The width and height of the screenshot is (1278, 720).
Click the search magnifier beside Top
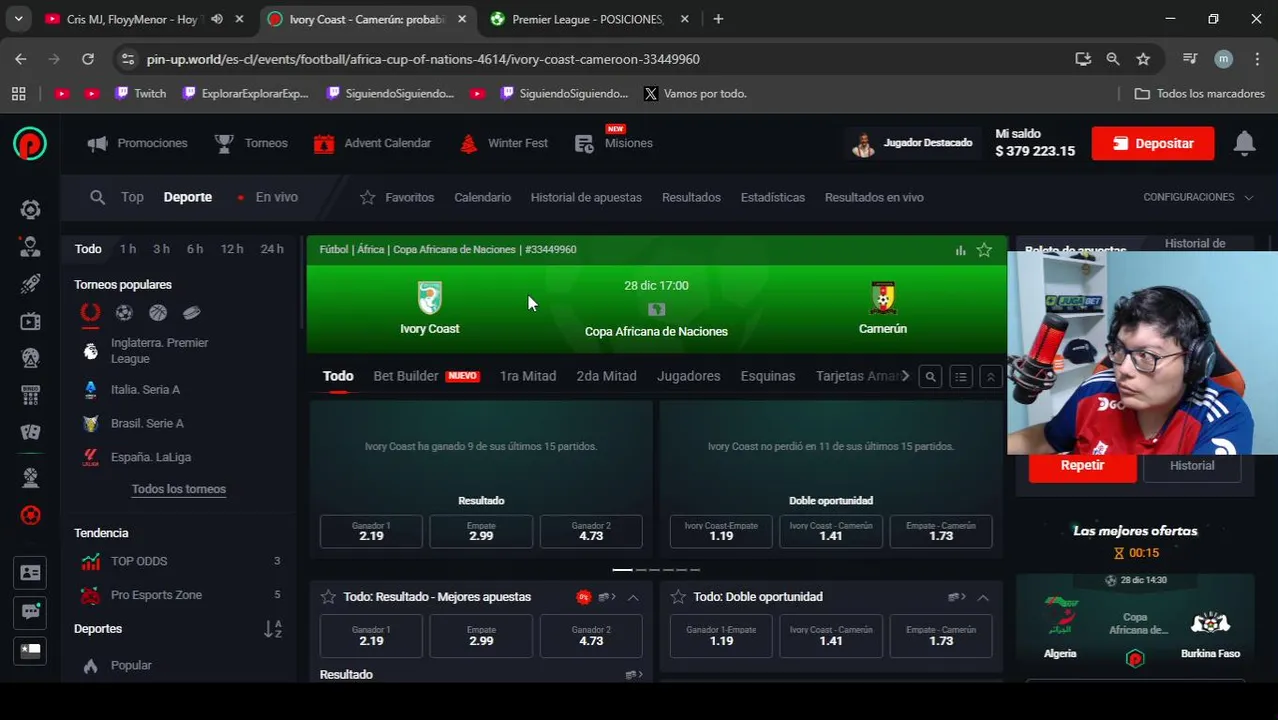tap(97, 197)
